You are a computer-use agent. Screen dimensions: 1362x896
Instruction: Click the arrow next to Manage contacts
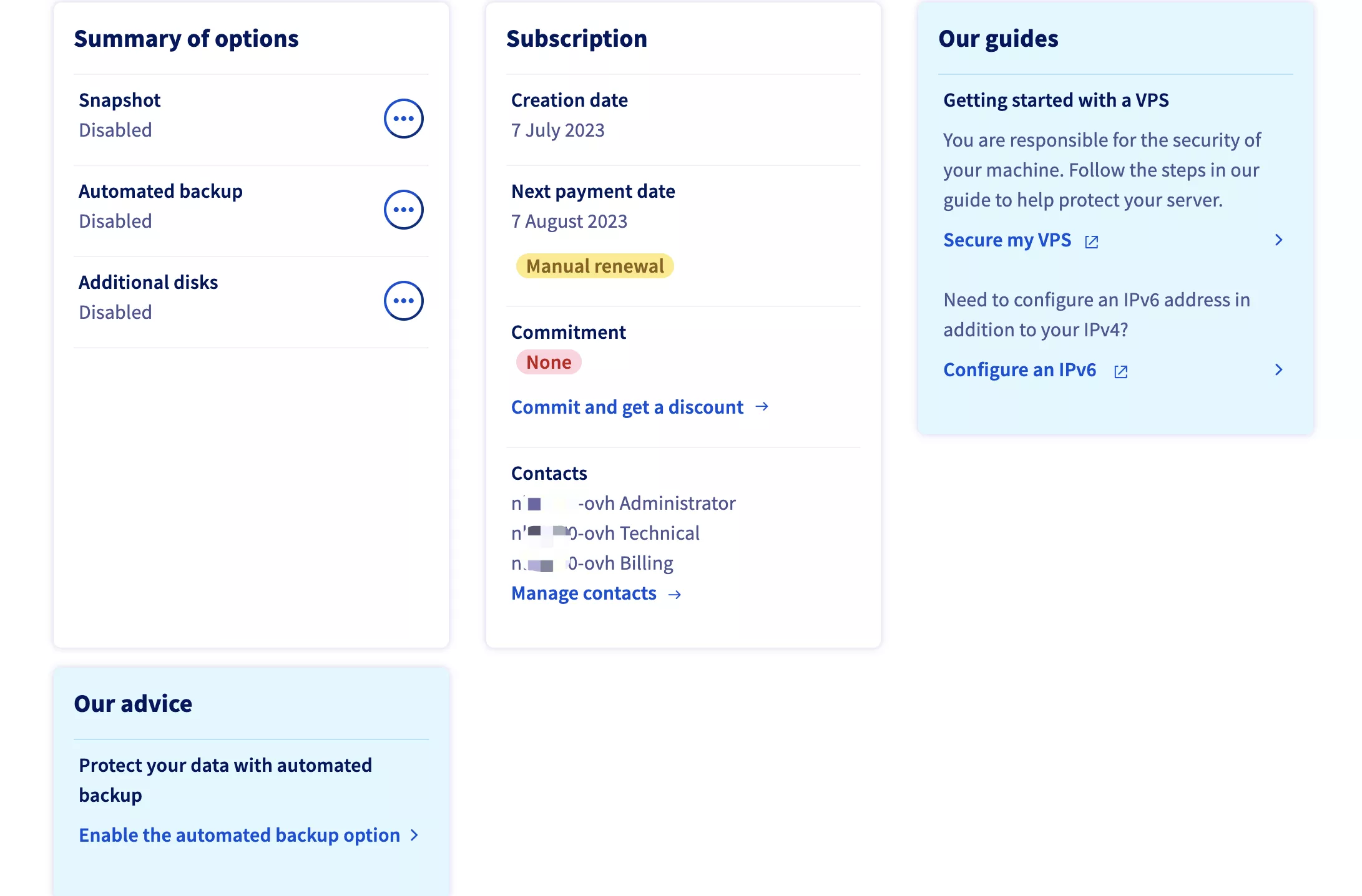(674, 594)
